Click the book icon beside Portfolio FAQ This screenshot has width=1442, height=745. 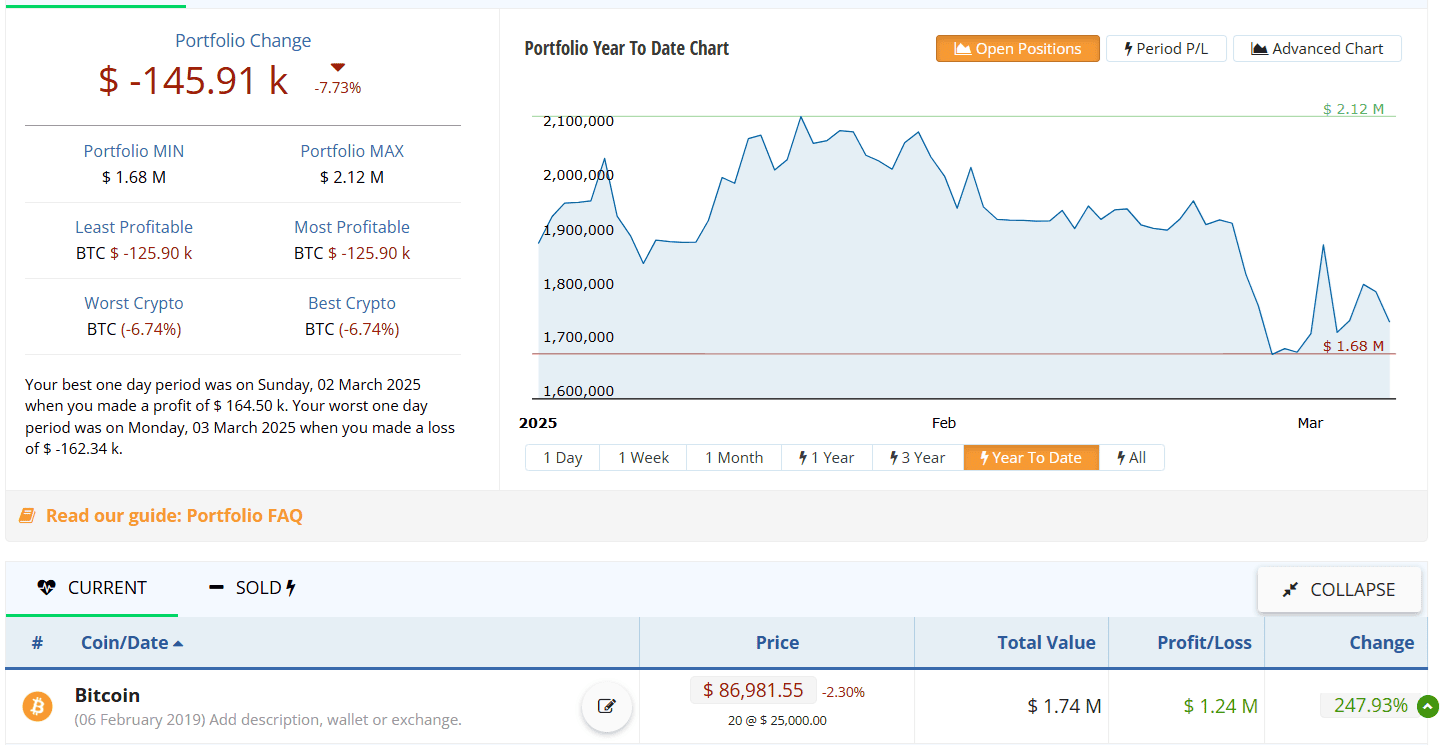click(x=27, y=516)
